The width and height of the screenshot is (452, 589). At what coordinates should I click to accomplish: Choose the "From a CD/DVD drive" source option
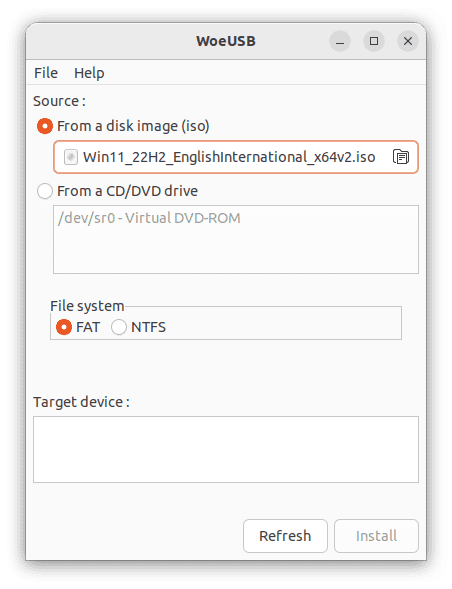[x=45, y=191]
